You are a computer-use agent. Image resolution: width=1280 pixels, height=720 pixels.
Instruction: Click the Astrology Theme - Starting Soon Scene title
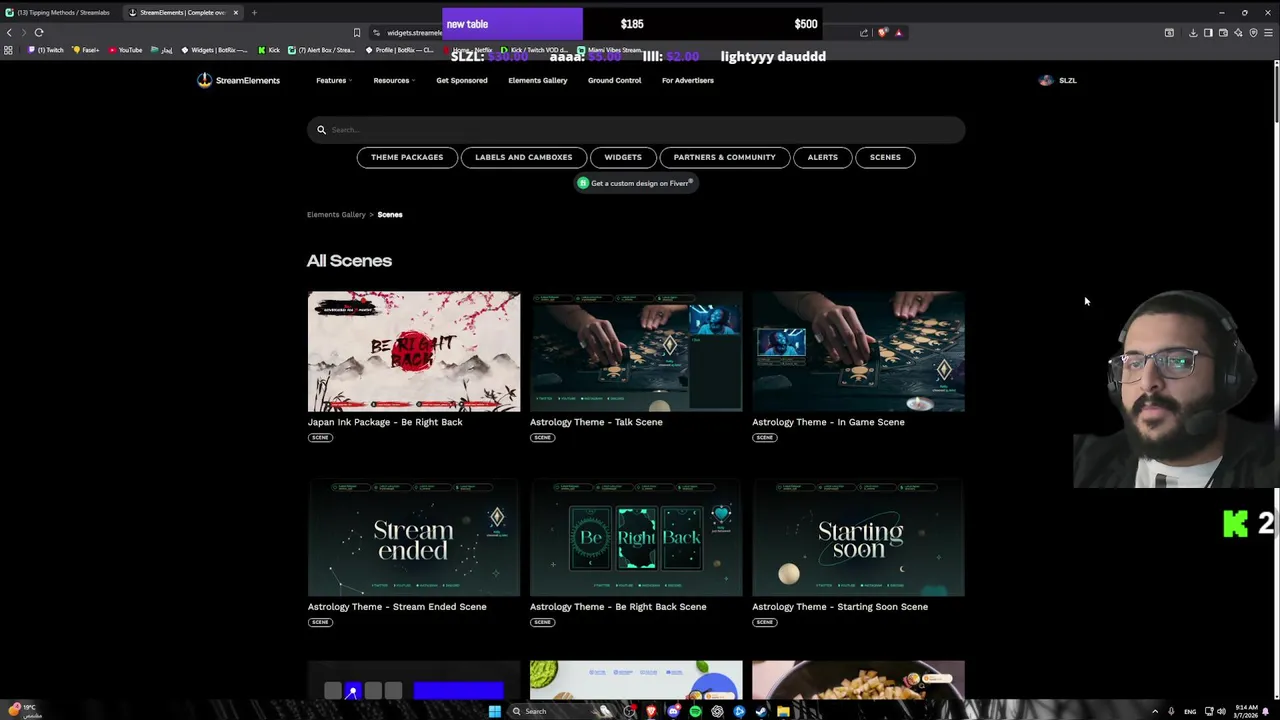840,607
